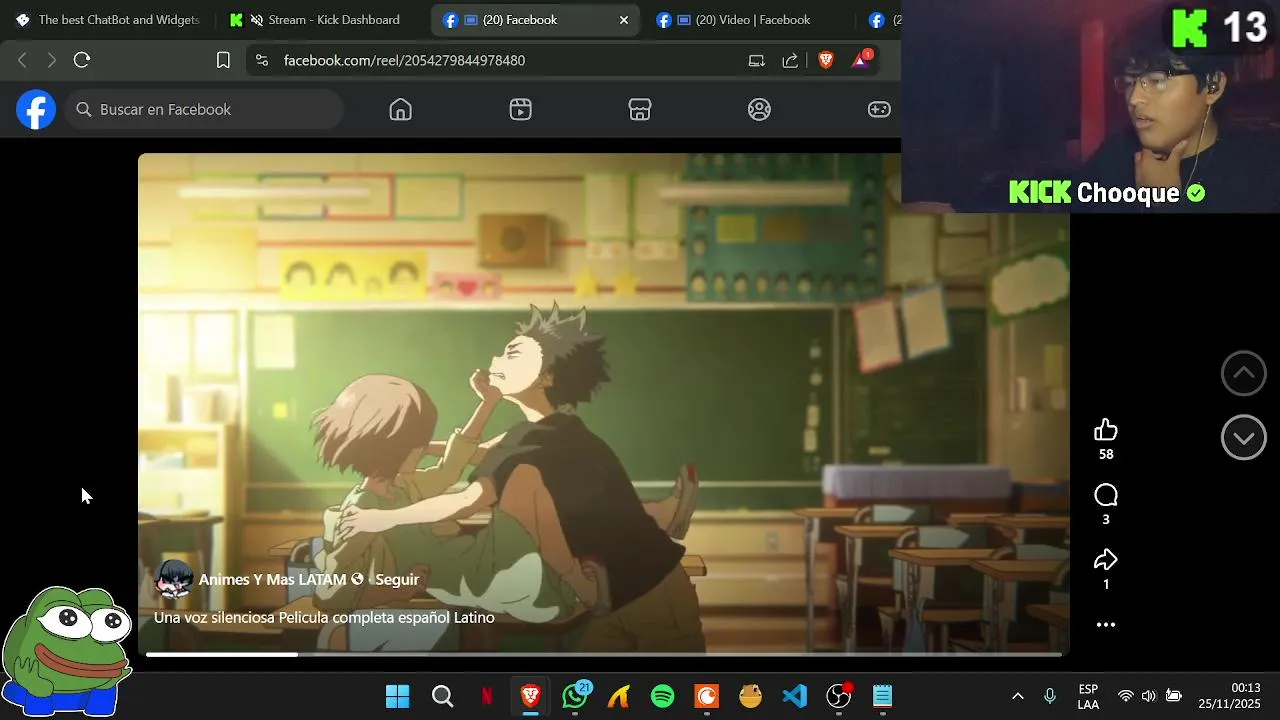The image size is (1280, 720).
Task: Click the facebook.com/reel address bar URL
Action: click(404, 60)
